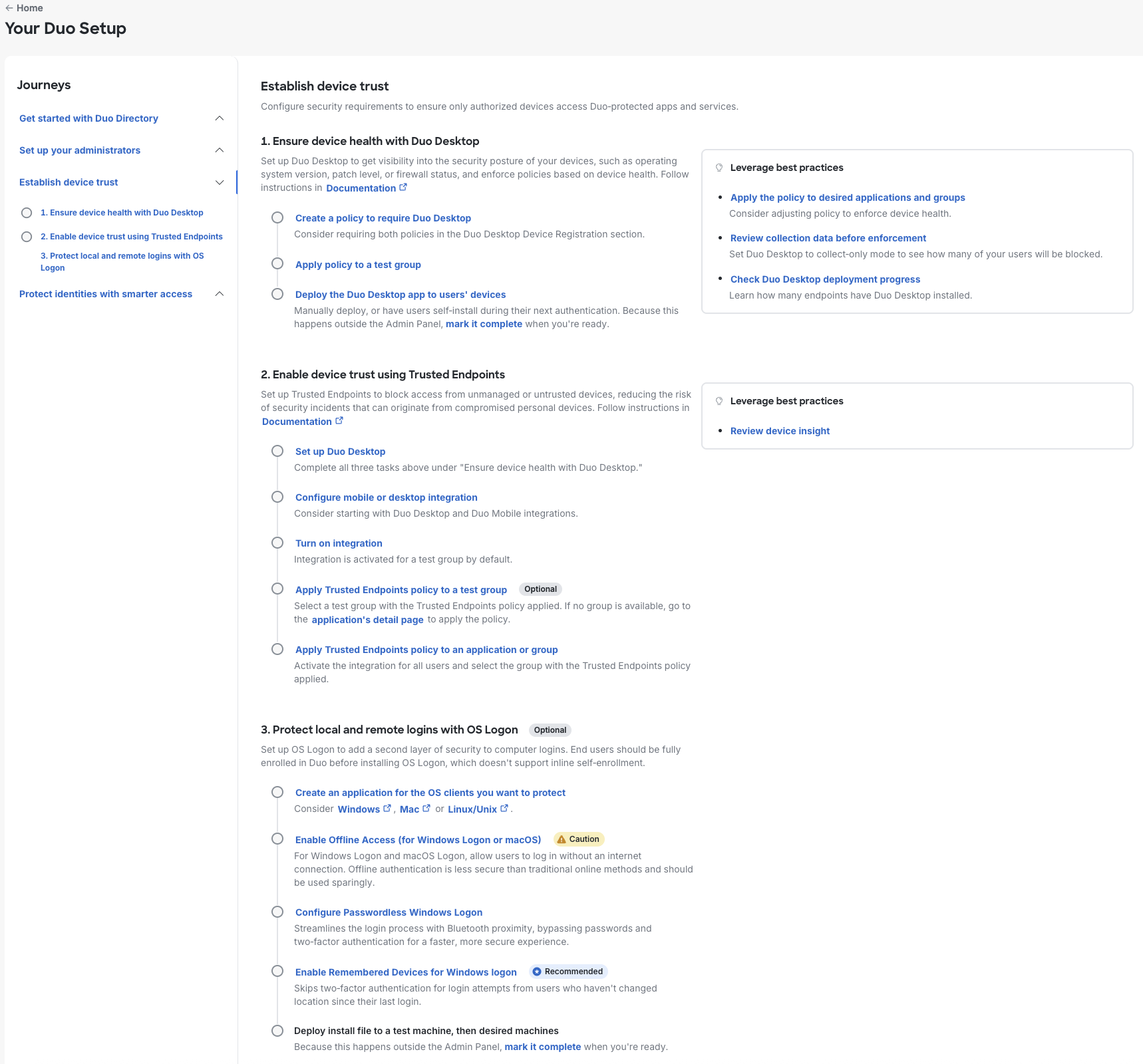Open Apply Trusted Endpoints policy to an application or group
This screenshot has width=1143, height=1064.
[x=426, y=650]
